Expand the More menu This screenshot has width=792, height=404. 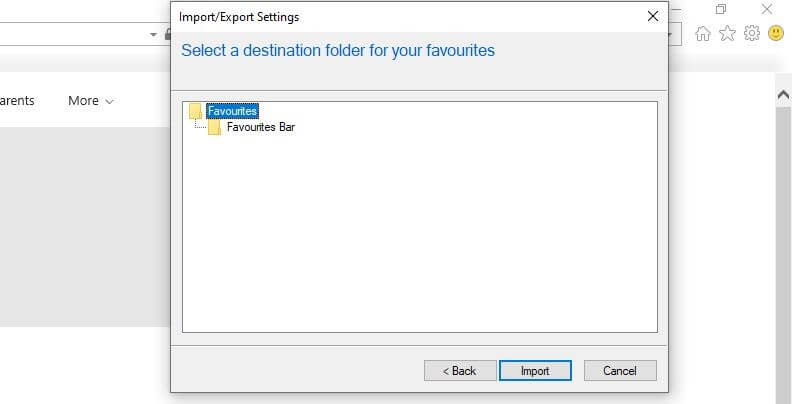tap(91, 101)
